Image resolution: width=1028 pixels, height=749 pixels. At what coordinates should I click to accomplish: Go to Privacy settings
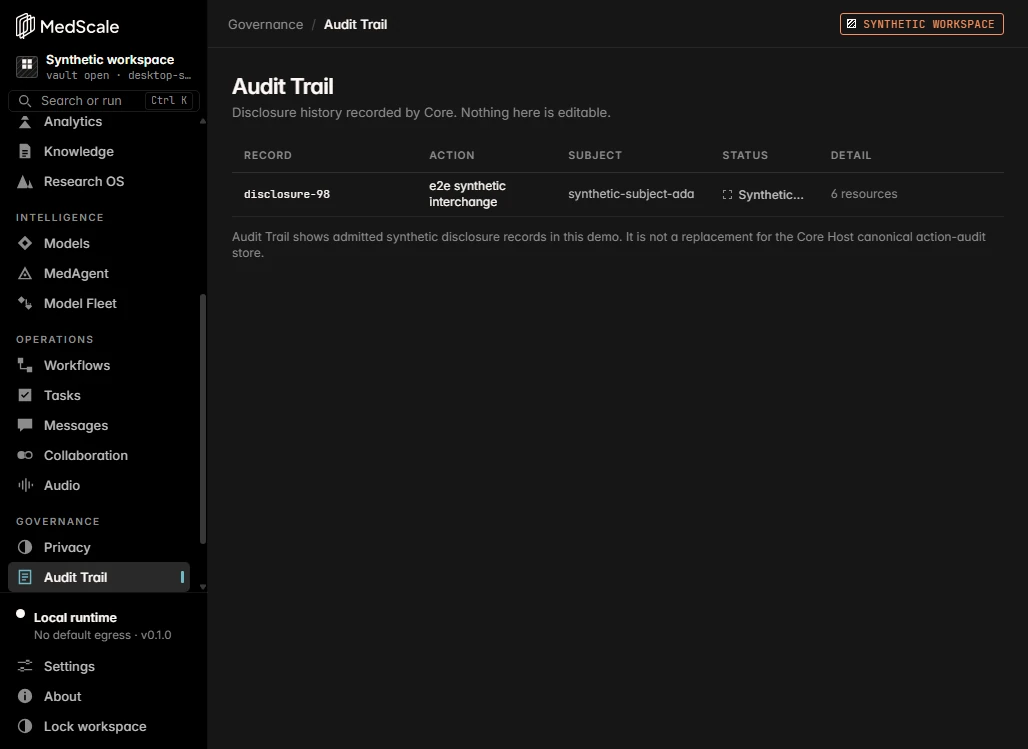coord(98,547)
